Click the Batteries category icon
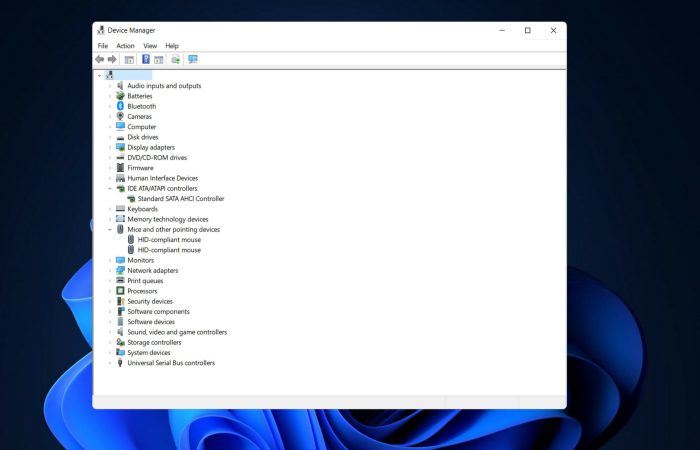 point(120,96)
